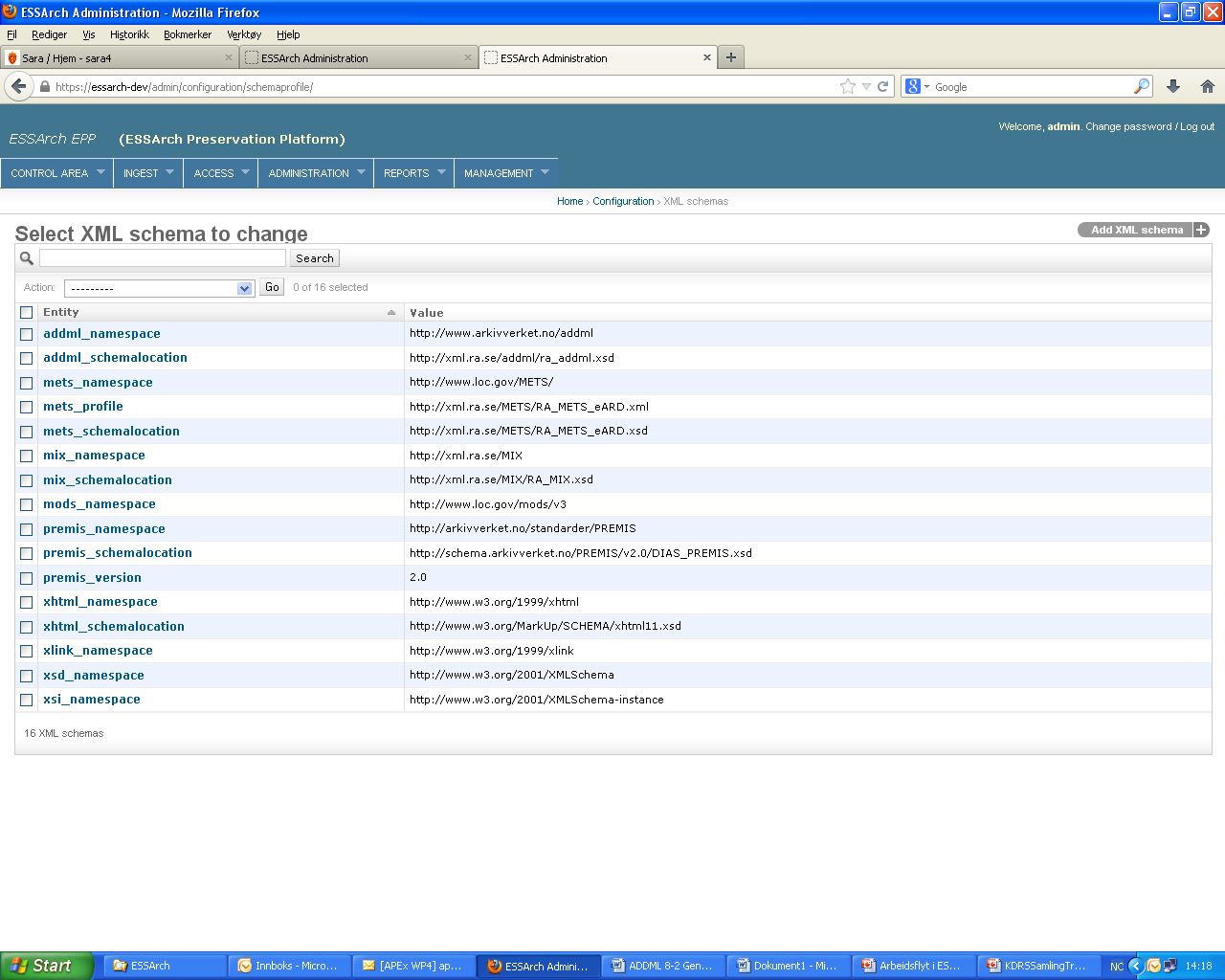Open ADDML 8-2 Word document in taskbar

[663, 966]
